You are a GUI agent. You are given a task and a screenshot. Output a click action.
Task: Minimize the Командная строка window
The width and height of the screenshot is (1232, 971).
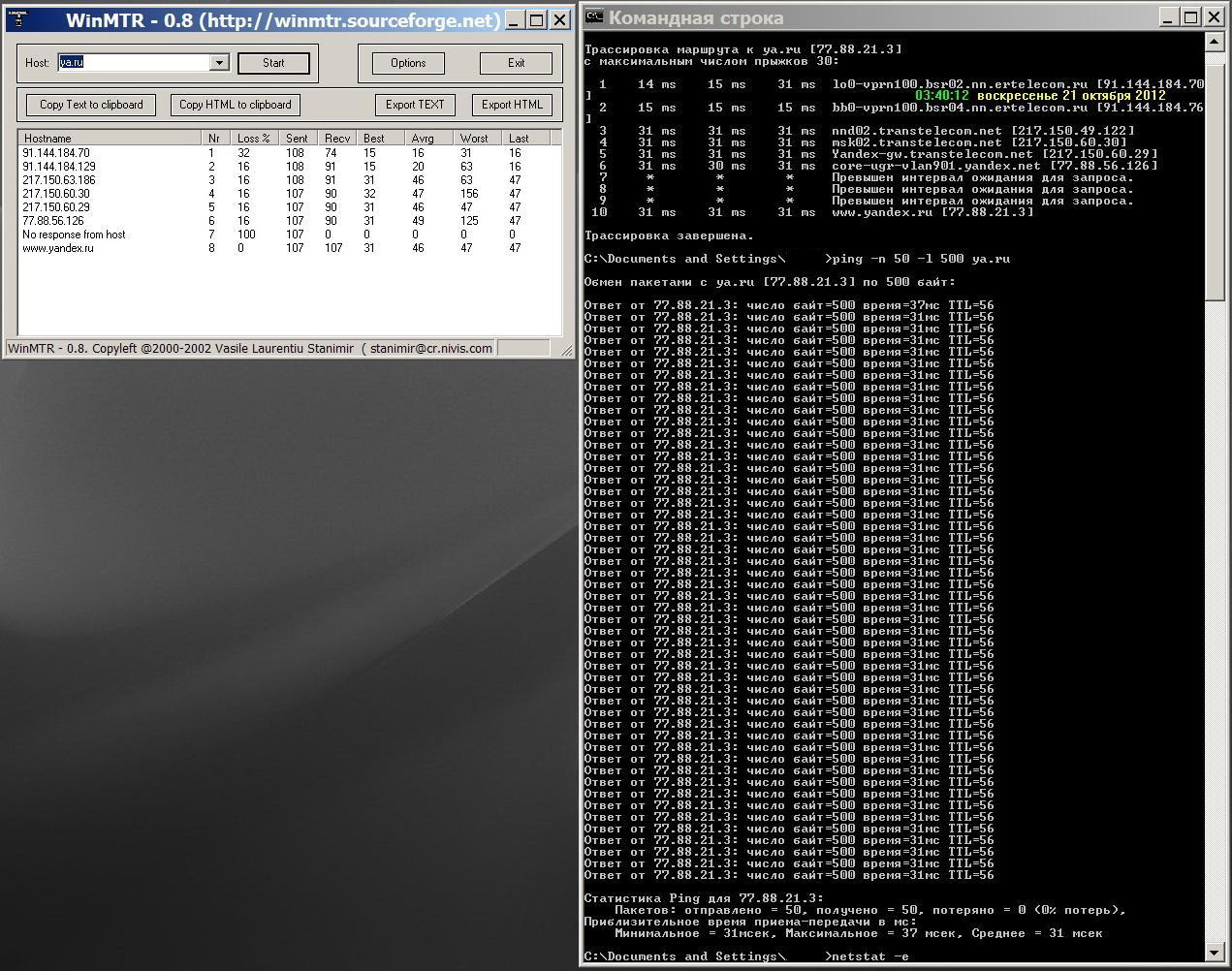click(1171, 16)
